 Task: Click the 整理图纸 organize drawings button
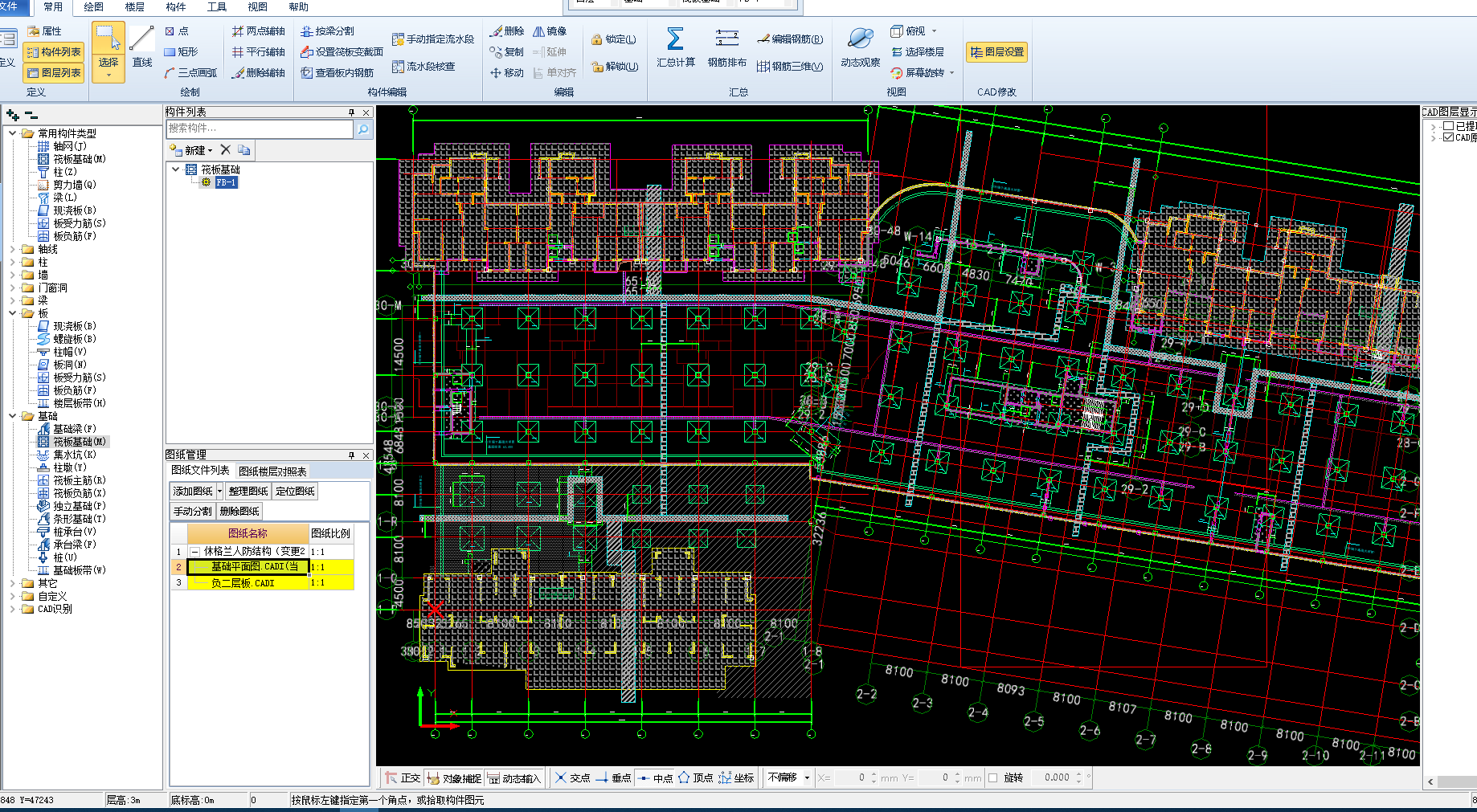click(248, 491)
